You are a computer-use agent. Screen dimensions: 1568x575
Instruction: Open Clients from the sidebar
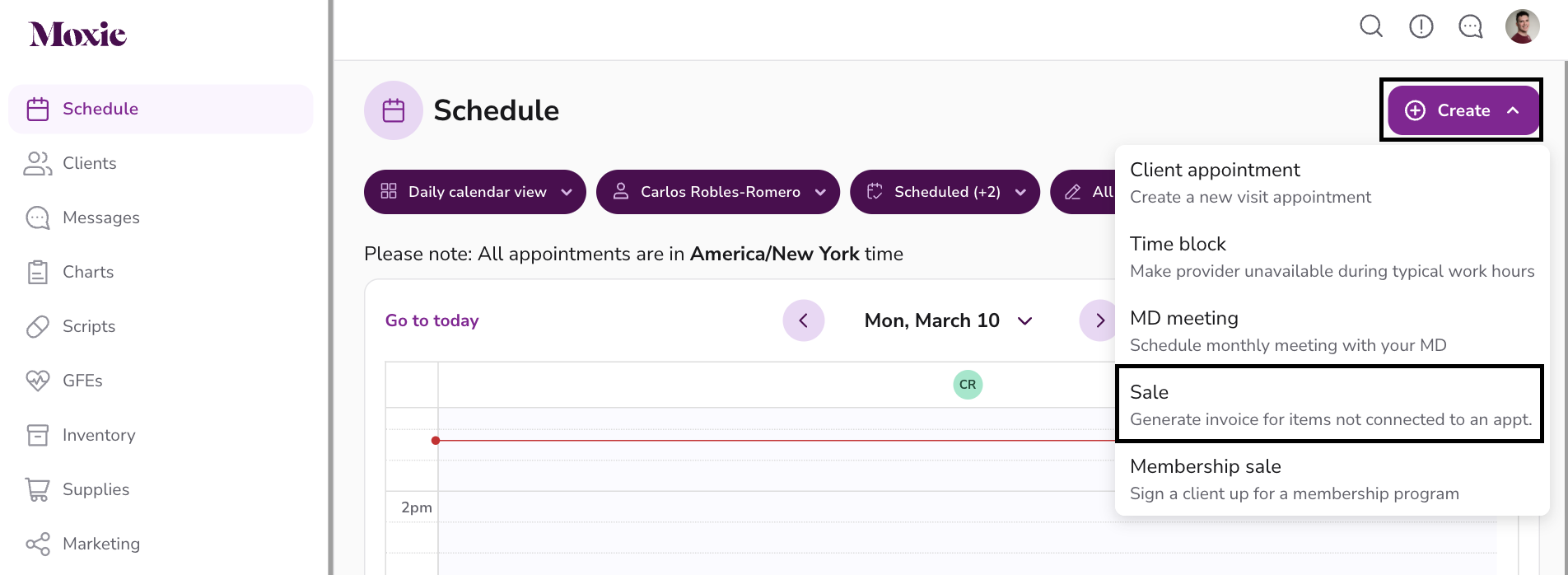[x=89, y=163]
